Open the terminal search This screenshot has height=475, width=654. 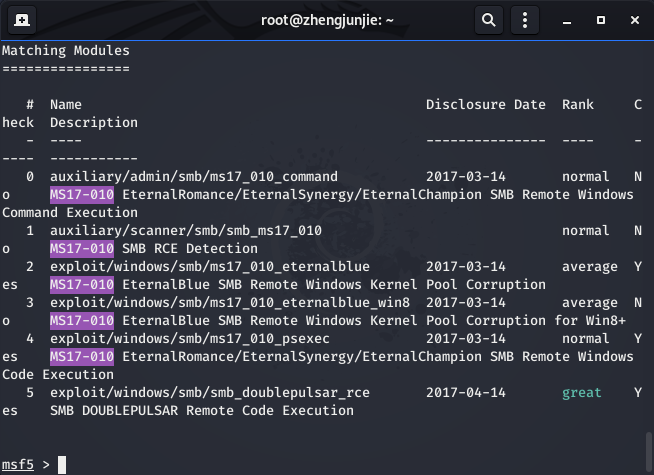point(488,20)
